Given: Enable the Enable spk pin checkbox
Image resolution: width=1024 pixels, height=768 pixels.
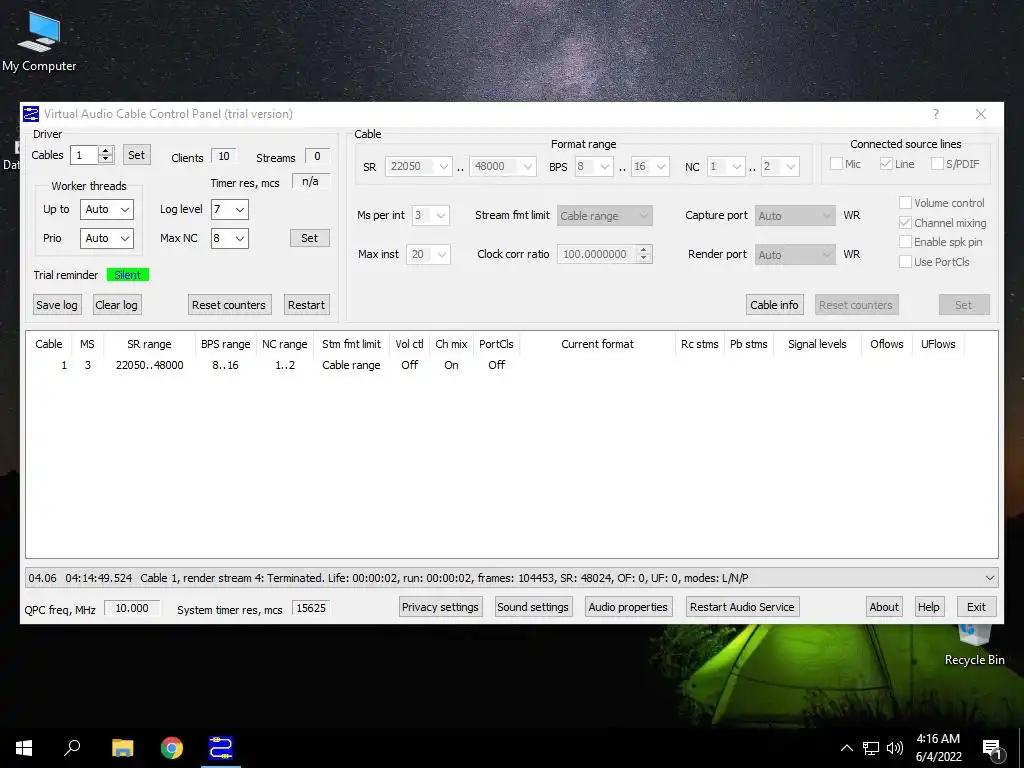Looking at the screenshot, I should 905,242.
